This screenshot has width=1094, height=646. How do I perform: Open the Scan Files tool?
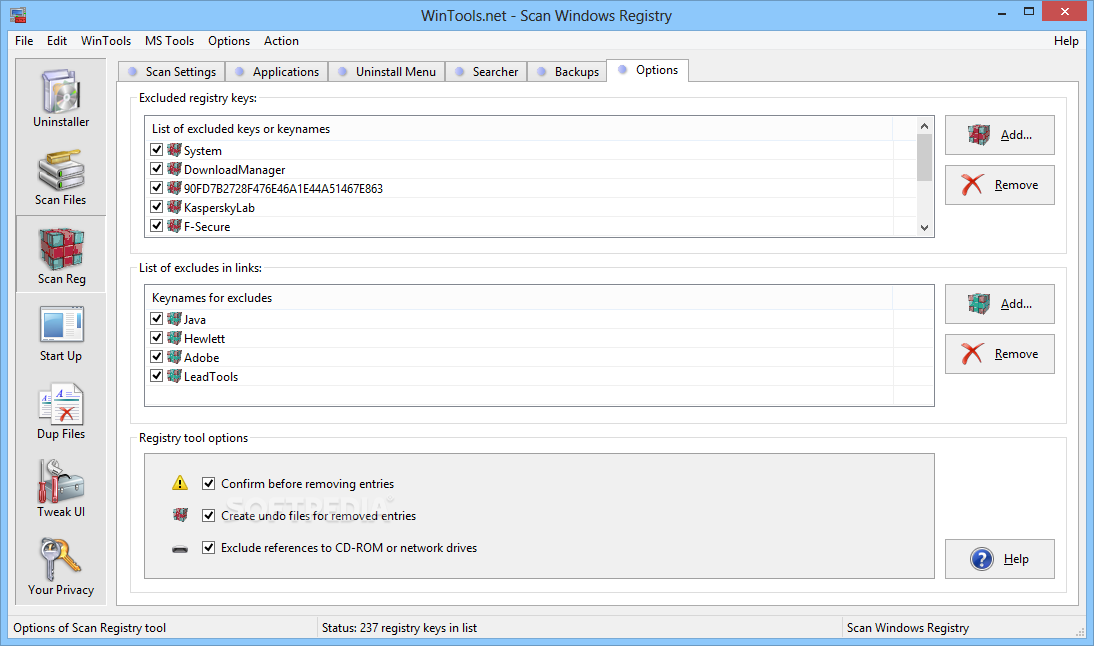[61, 176]
